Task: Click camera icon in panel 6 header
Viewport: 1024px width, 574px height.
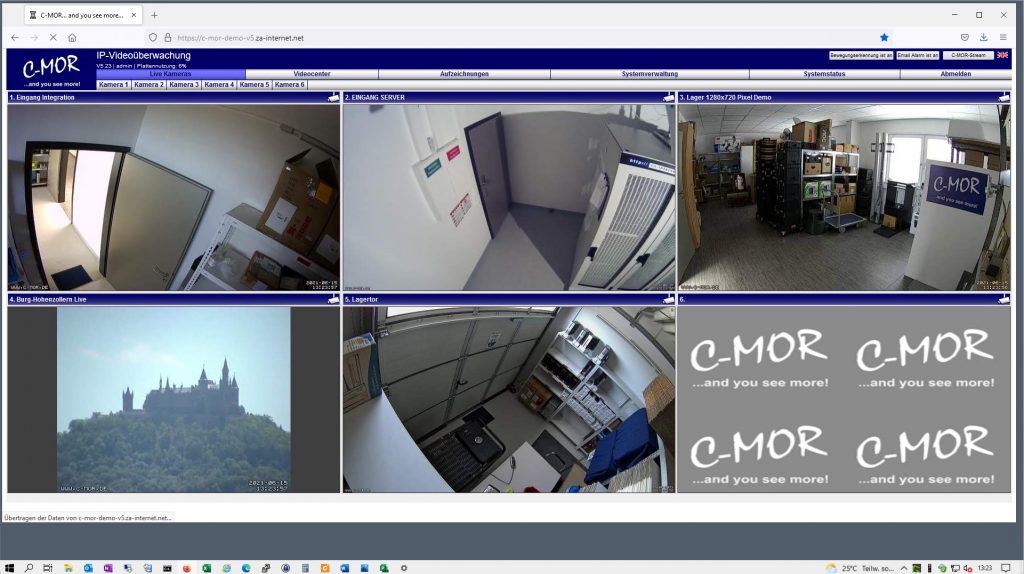Action: pos(1004,299)
